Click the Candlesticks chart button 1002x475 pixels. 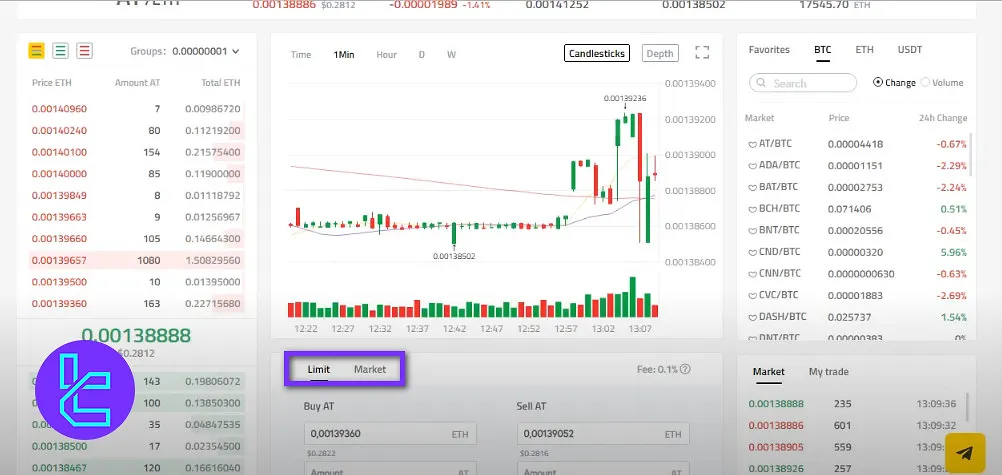coord(596,54)
